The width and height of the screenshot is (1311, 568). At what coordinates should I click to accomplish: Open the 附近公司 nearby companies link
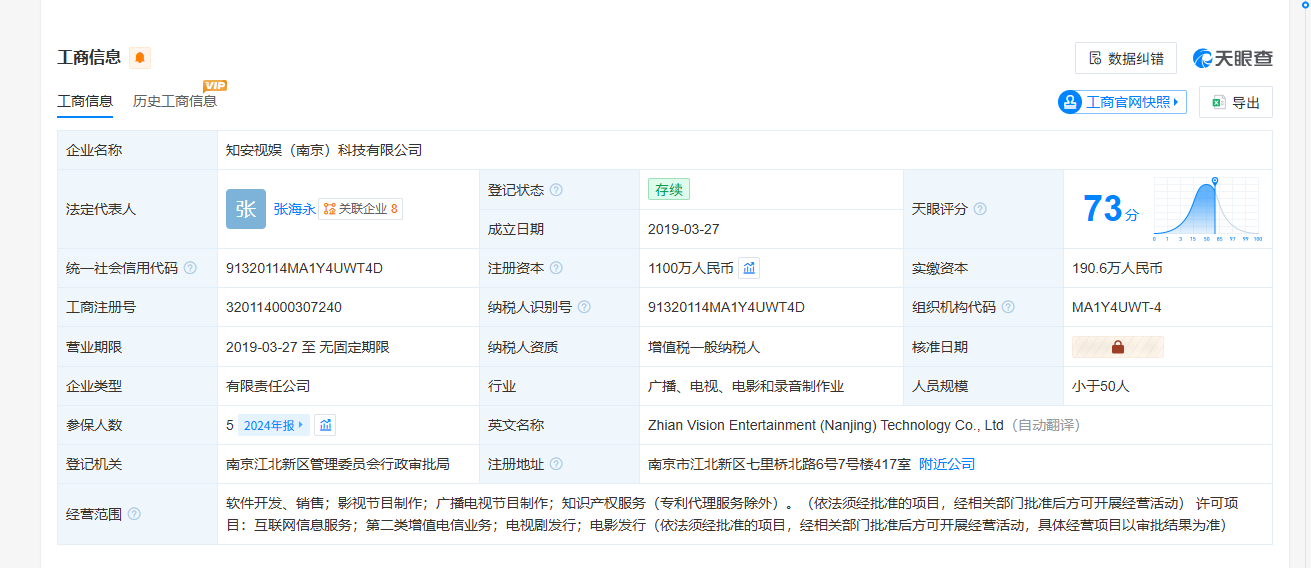(x=947, y=464)
